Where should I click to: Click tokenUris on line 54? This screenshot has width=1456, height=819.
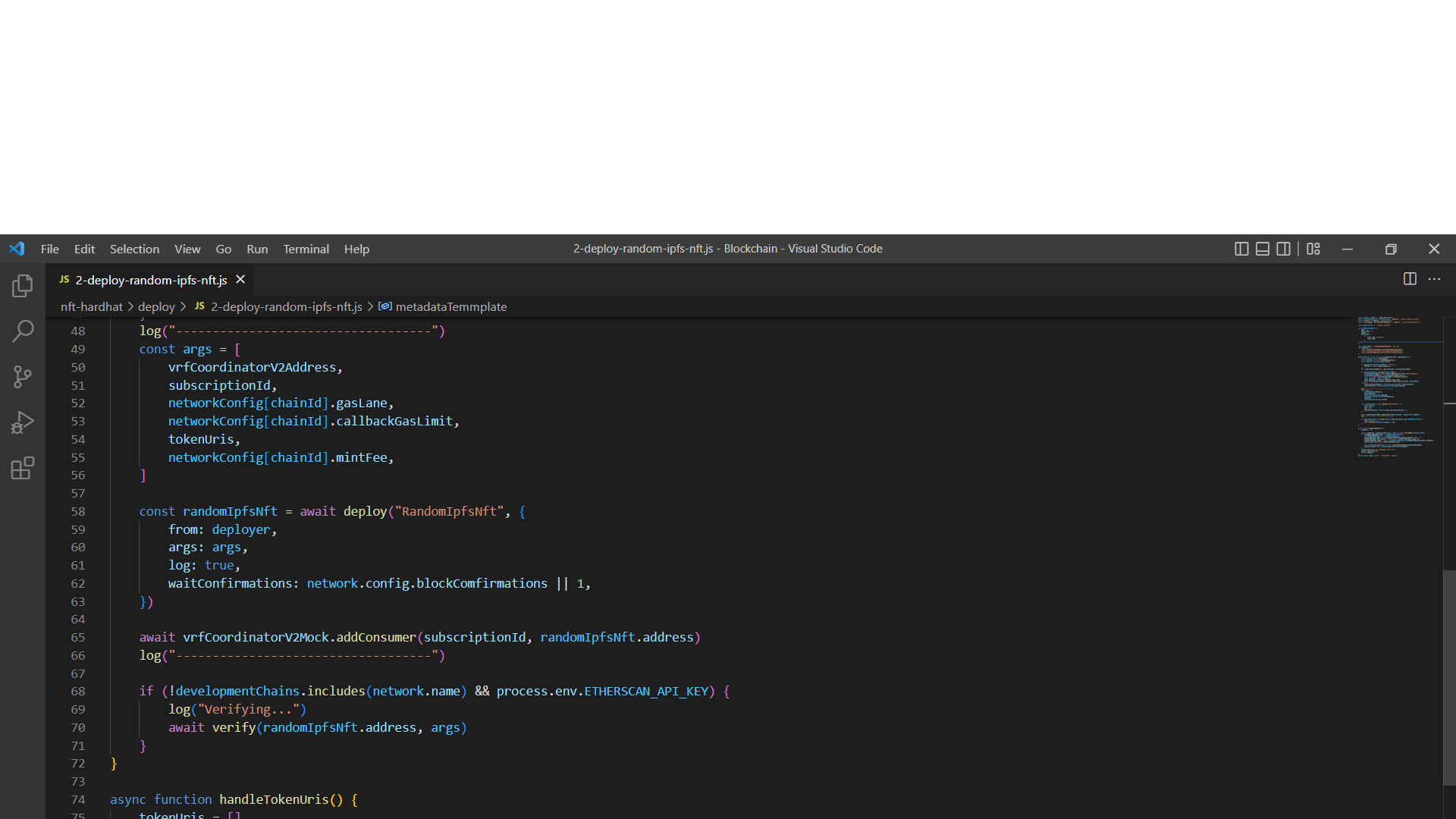click(201, 439)
